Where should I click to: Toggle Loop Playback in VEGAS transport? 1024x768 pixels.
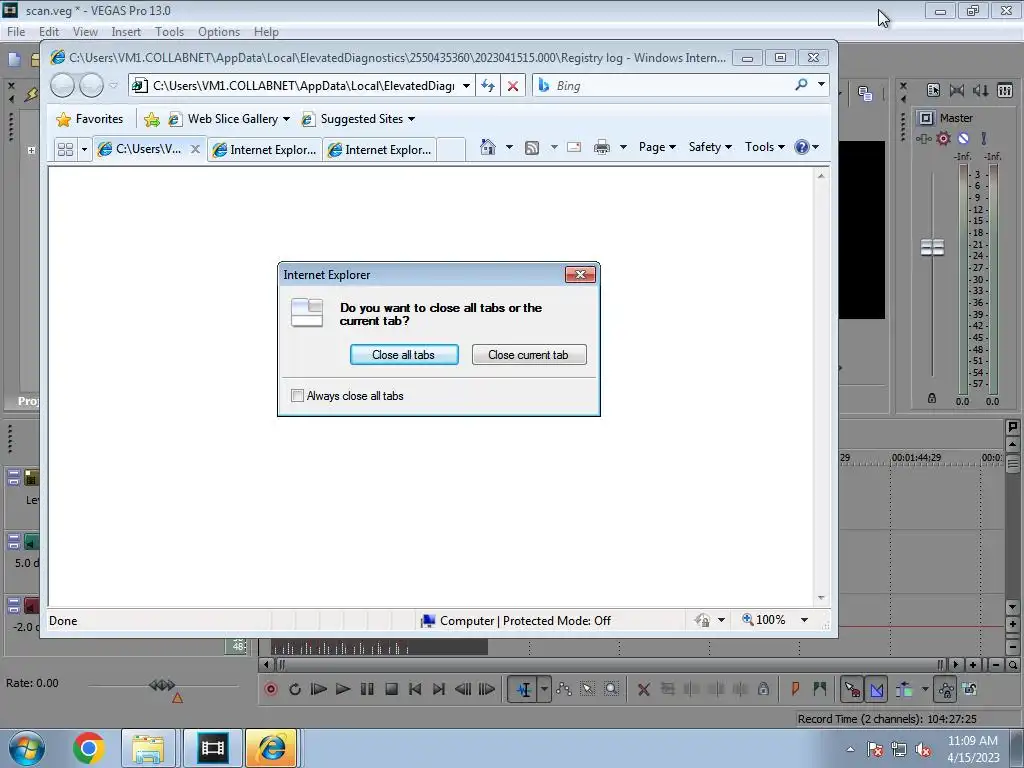[x=295, y=689]
